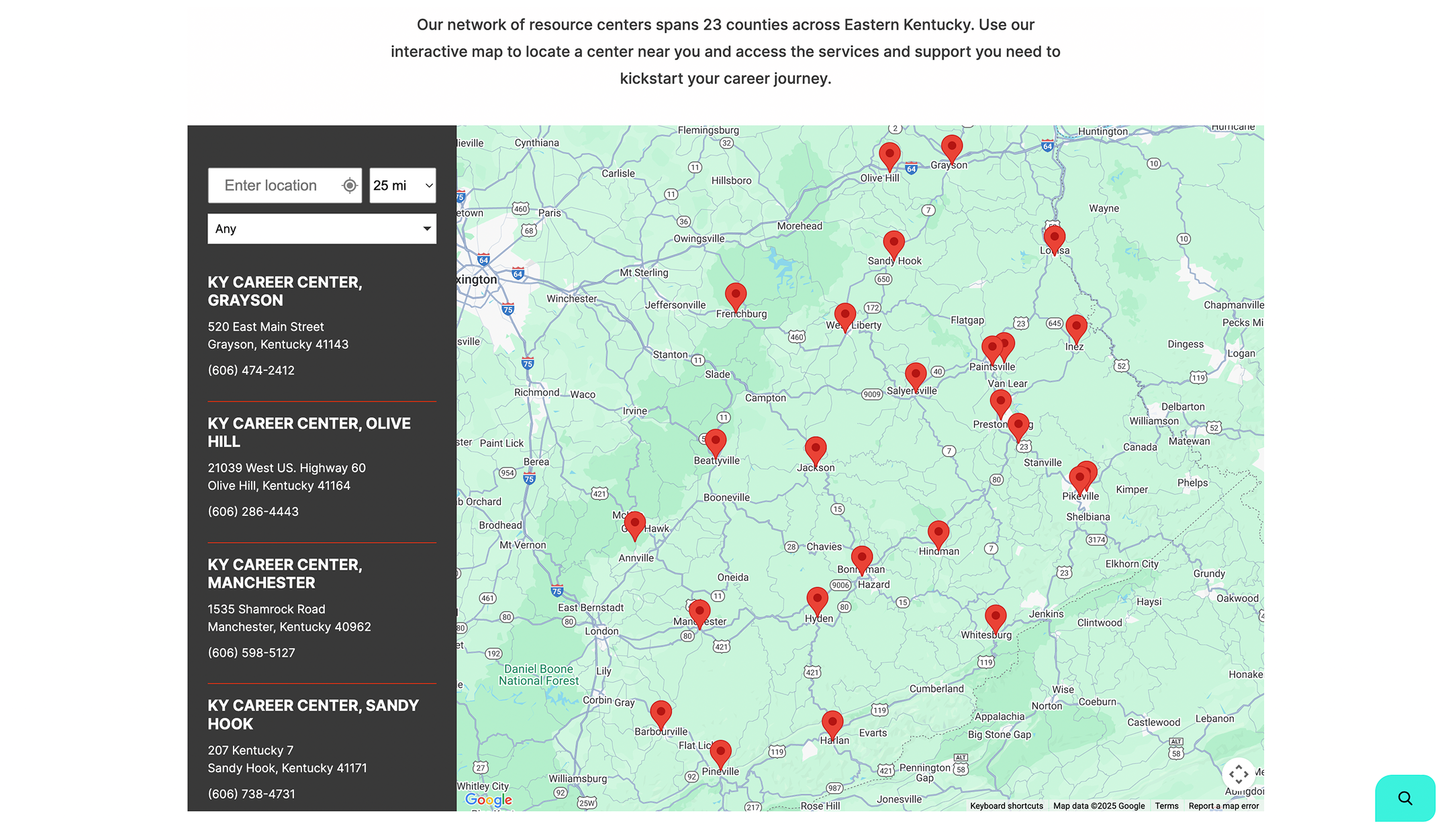Click phone number (606) 598-5127
1450x840 pixels.
coord(251,653)
